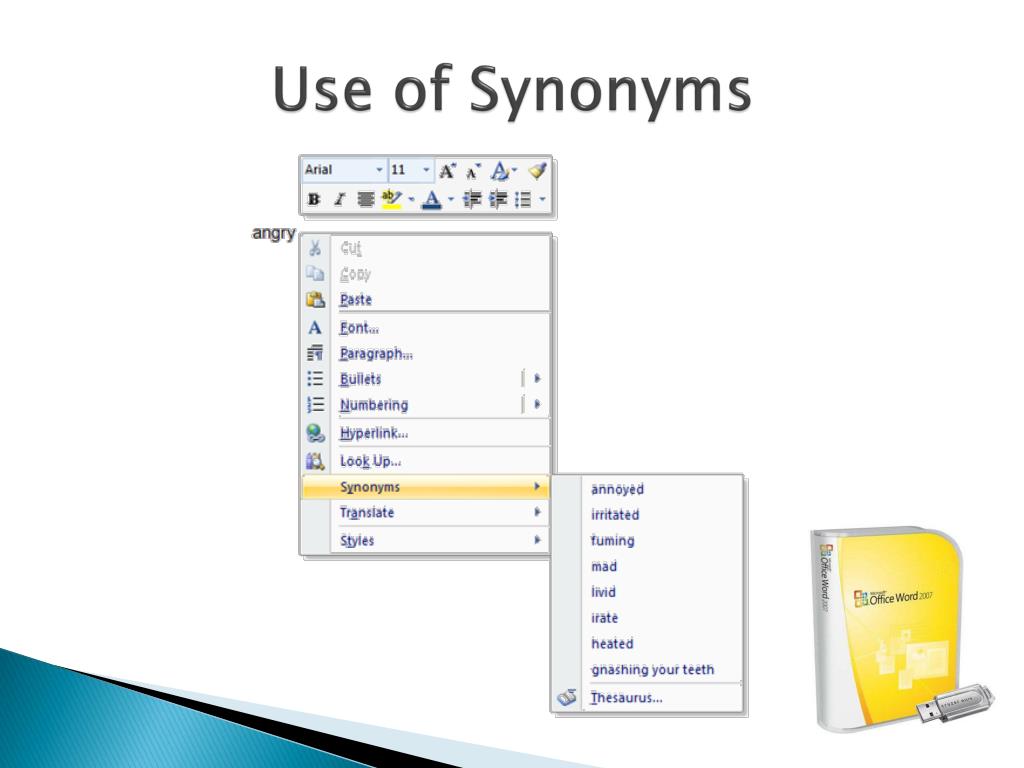Click the Copy icon in context menu
This screenshot has height=768, width=1024.
pyautogui.click(x=315, y=274)
